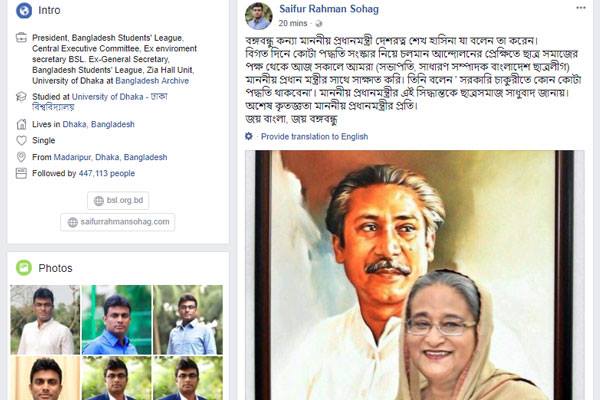Screen dimensions: 600x400
Task: Click the heart relationship status icon
Action: click(21, 140)
